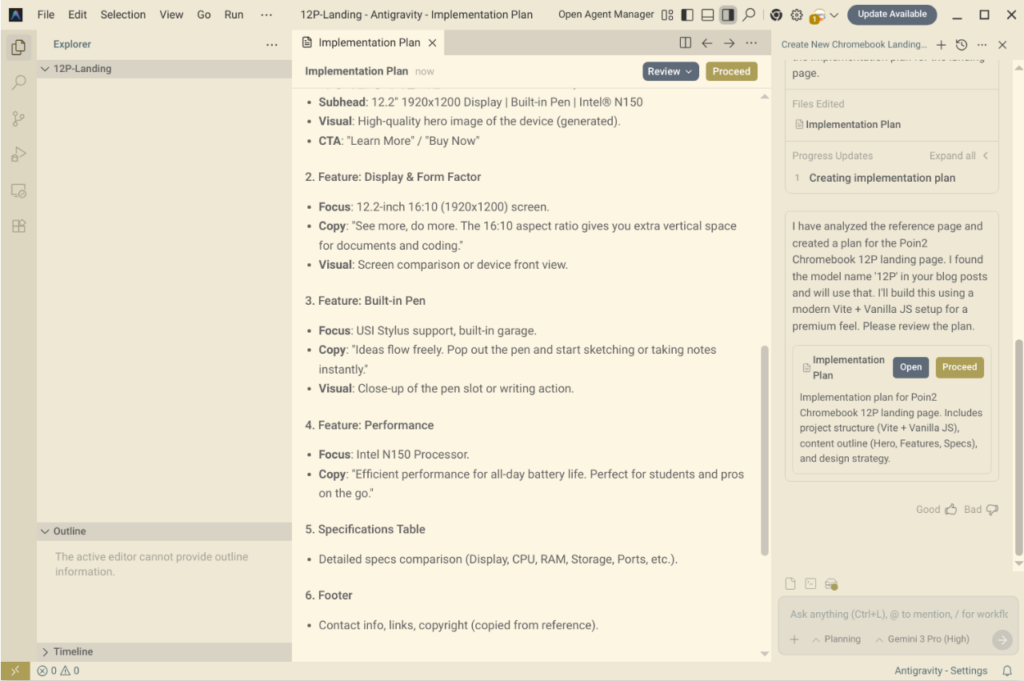The width and height of the screenshot is (1024, 681).
Task: Click the Update Available button
Action: click(891, 15)
